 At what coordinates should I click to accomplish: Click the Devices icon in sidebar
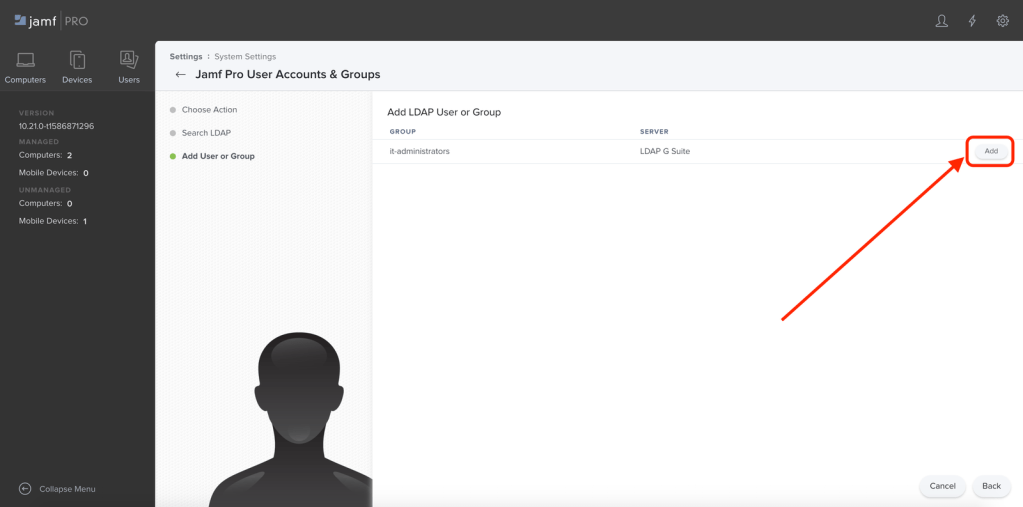[x=77, y=60]
